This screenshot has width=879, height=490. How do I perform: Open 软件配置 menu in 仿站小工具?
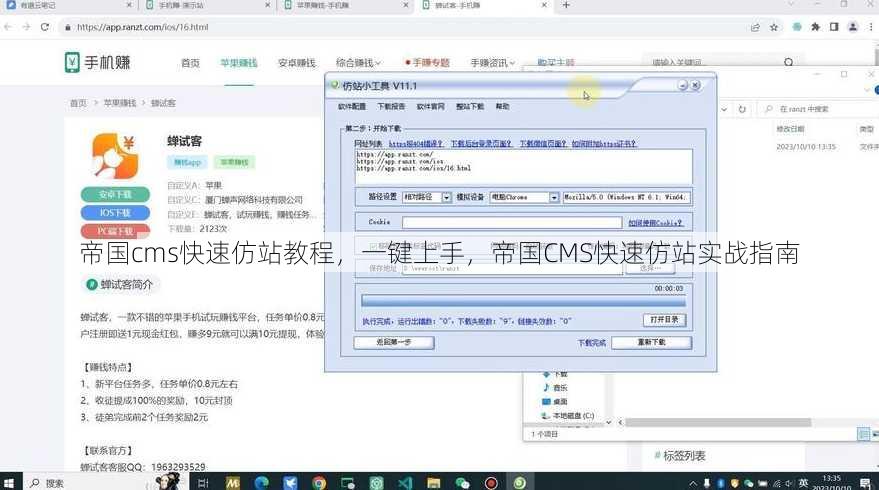point(351,107)
